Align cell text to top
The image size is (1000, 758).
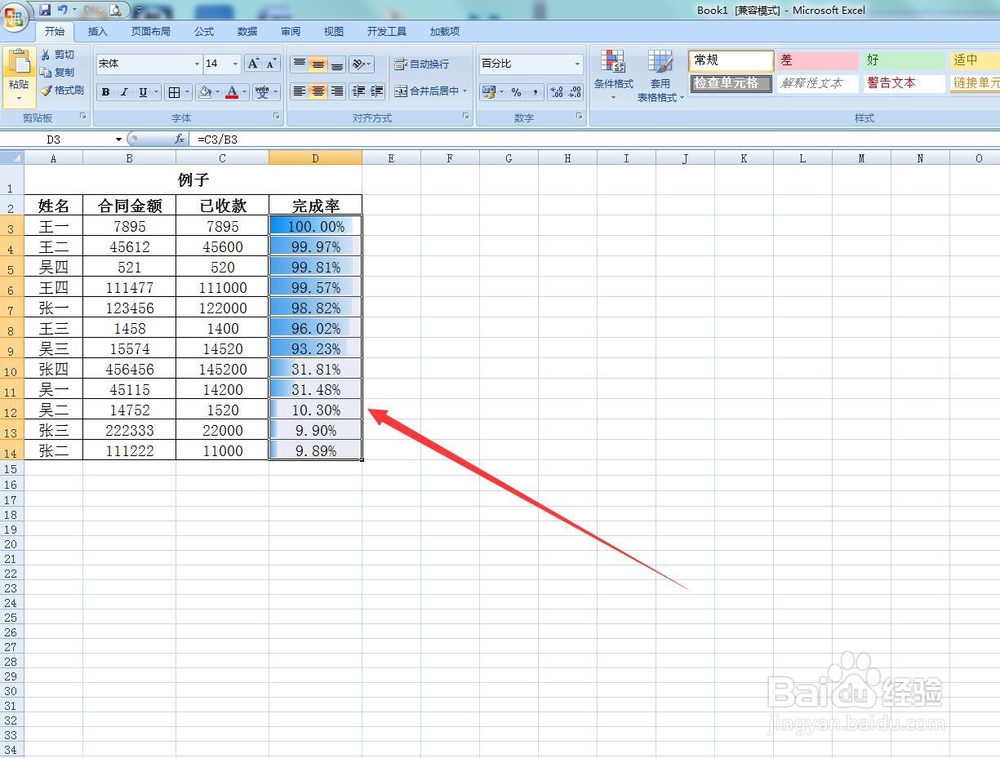click(x=299, y=64)
